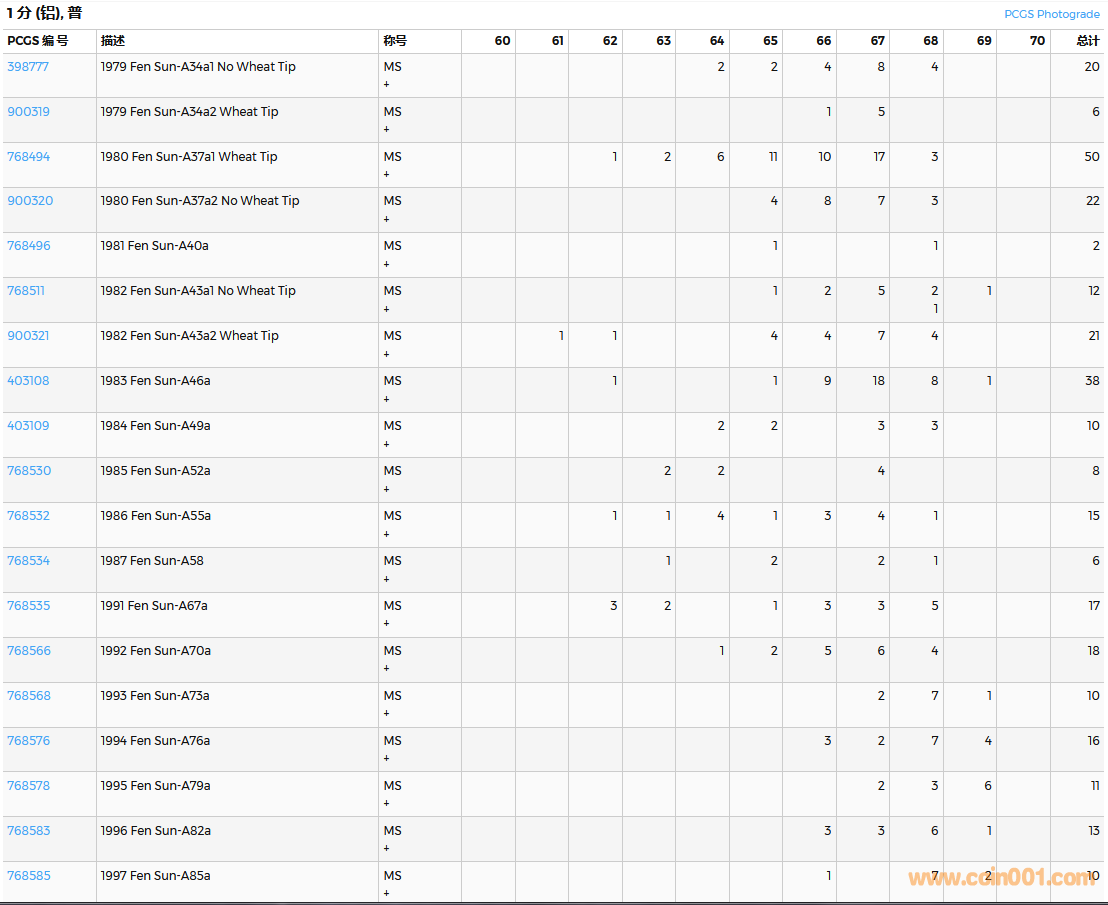This screenshot has width=1108, height=905.
Task: Open coin entry 768494
Action: click(28, 157)
